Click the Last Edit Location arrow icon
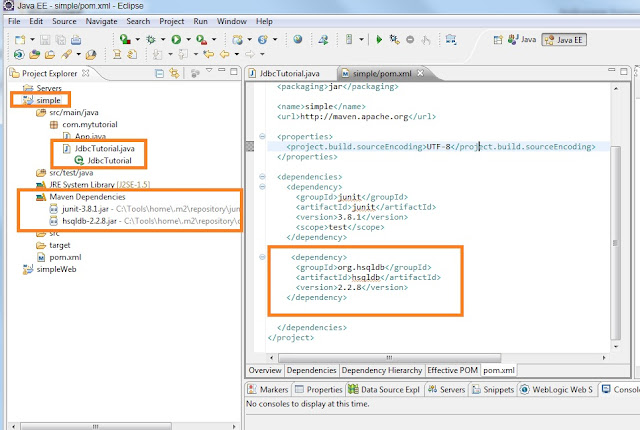Image resolution: width=640 pixels, height=430 pixels. tap(209, 54)
